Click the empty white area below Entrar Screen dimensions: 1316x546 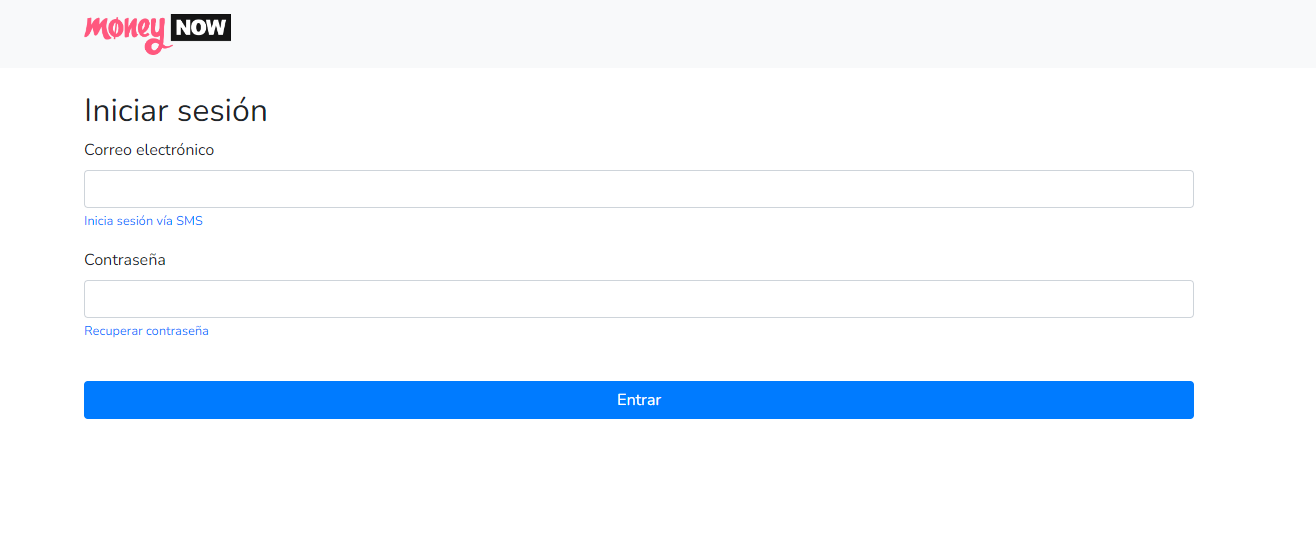[x=639, y=485]
